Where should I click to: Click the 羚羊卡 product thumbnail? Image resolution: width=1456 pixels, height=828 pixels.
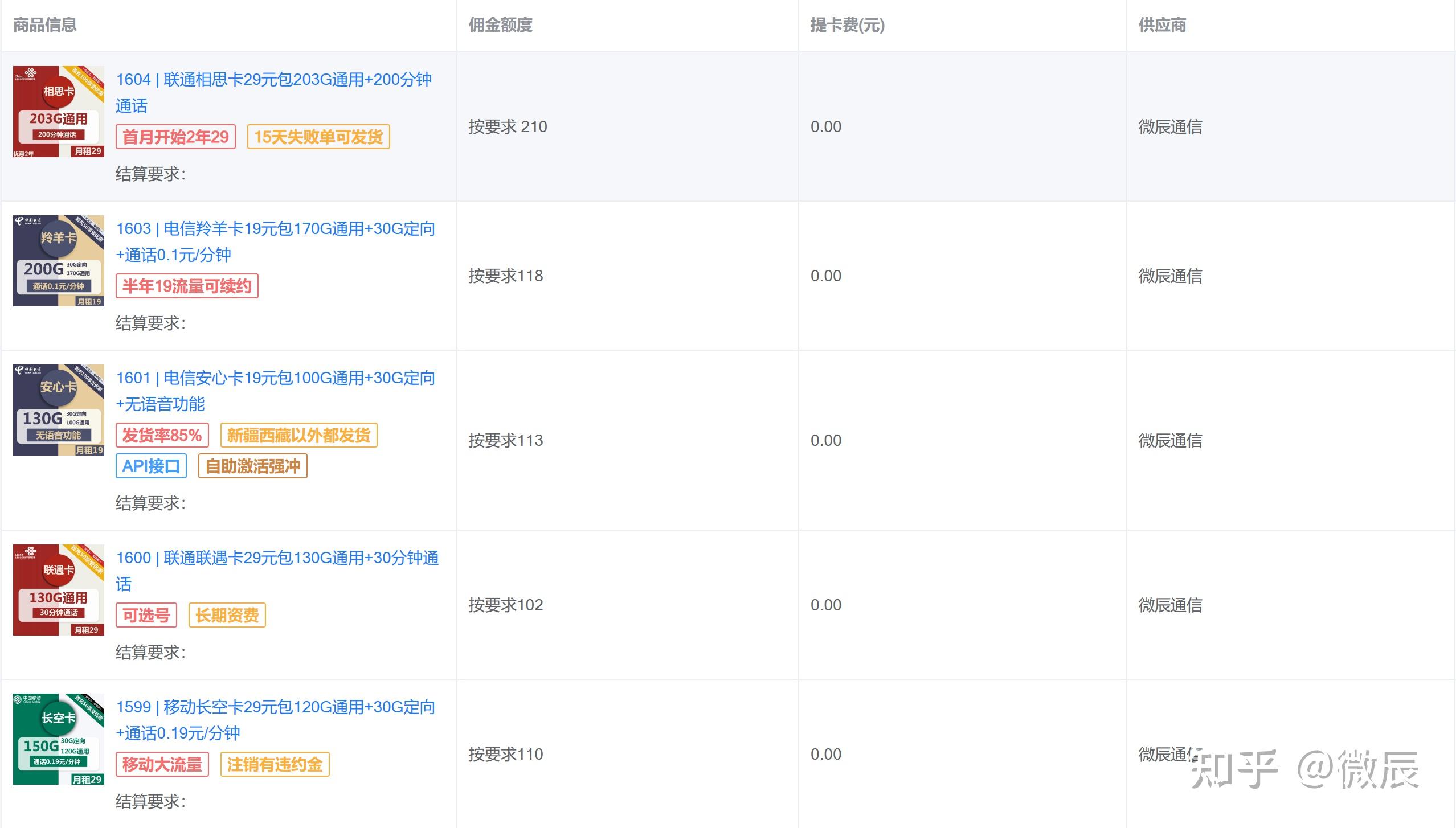coord(59,261)
